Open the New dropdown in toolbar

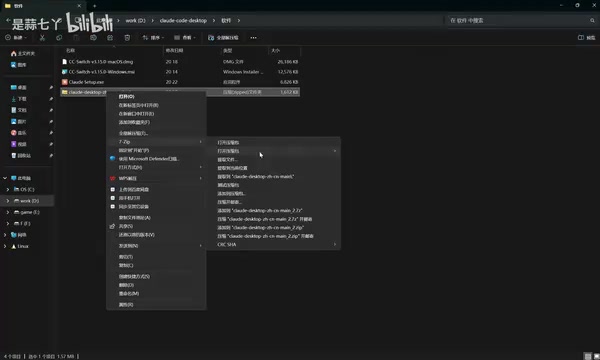16,37
